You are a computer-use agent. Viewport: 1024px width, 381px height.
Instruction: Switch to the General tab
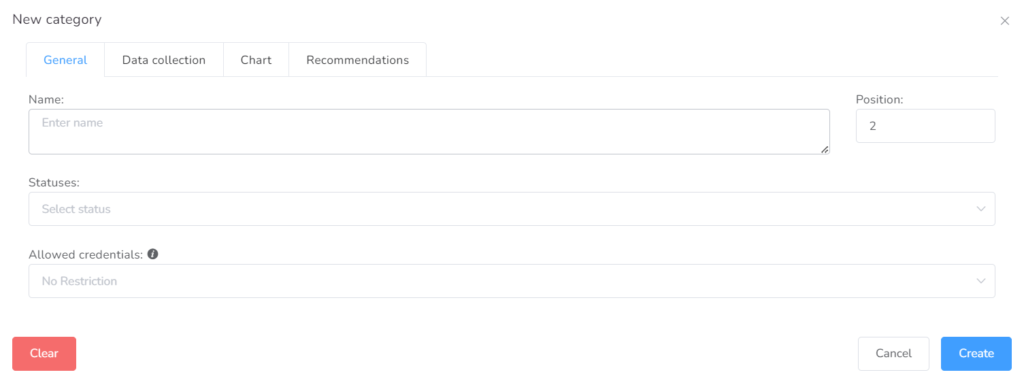65,60
